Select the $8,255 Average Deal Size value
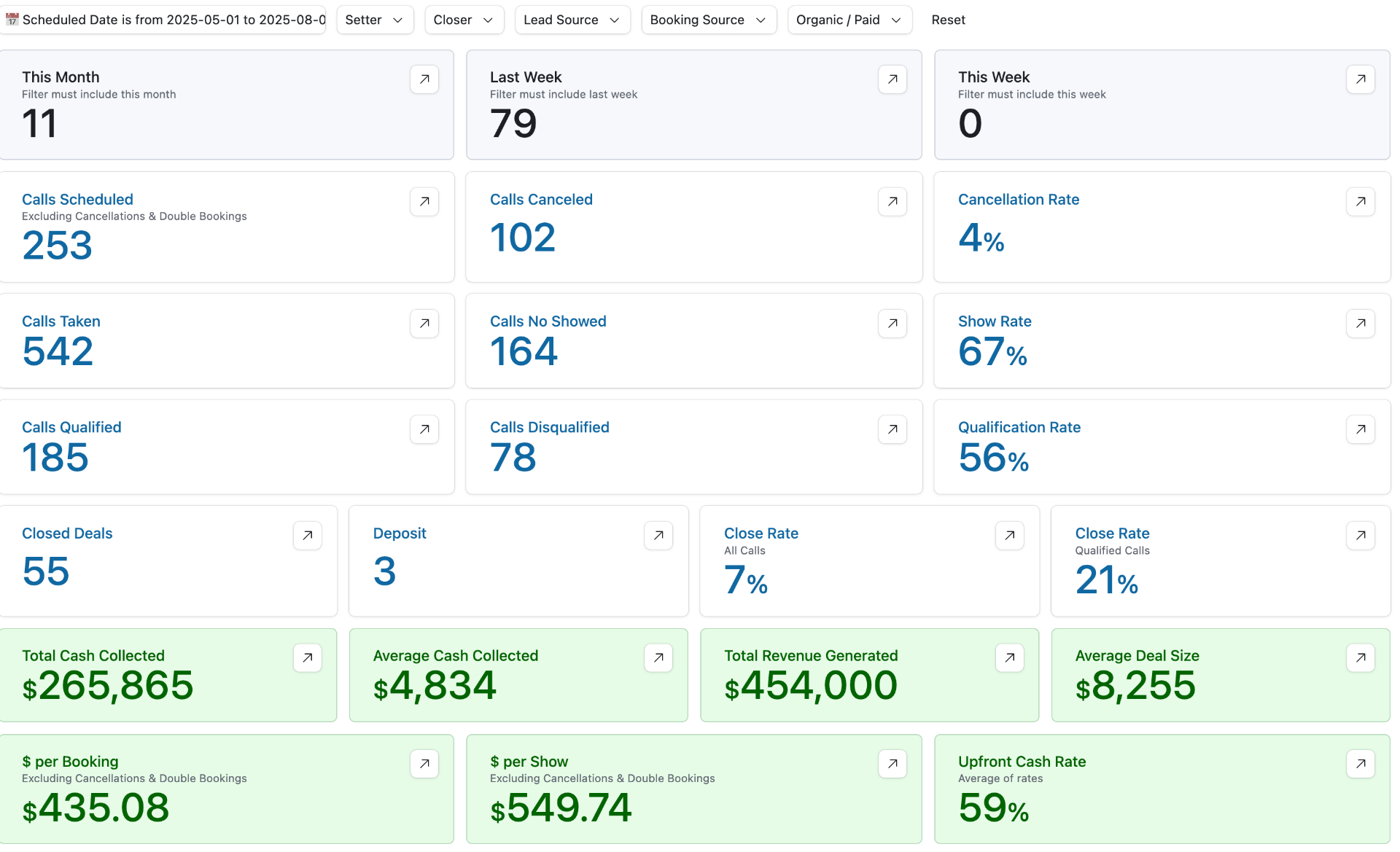1400x852 pixels. point(1135,686)
